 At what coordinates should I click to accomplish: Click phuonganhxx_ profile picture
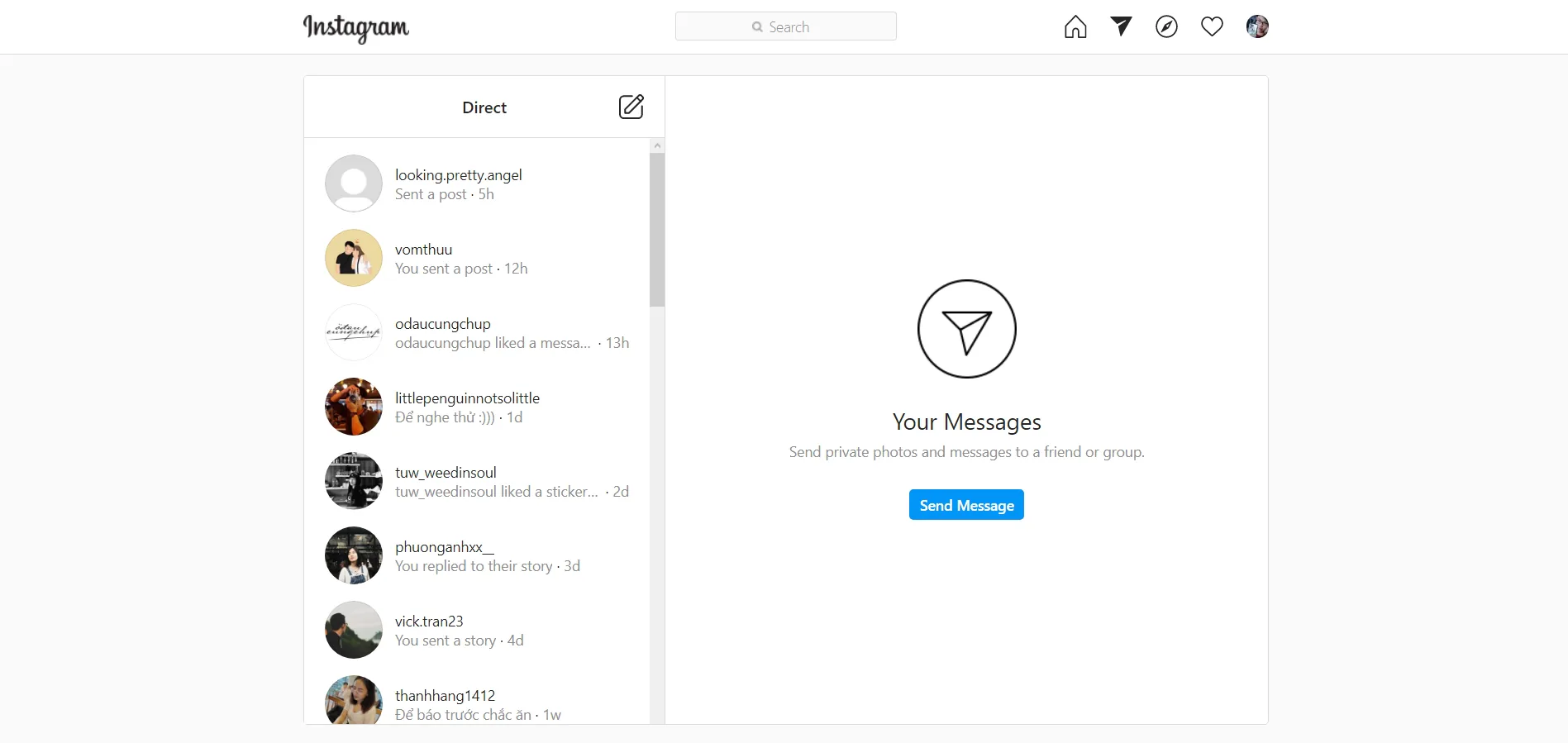pos(354,555)
